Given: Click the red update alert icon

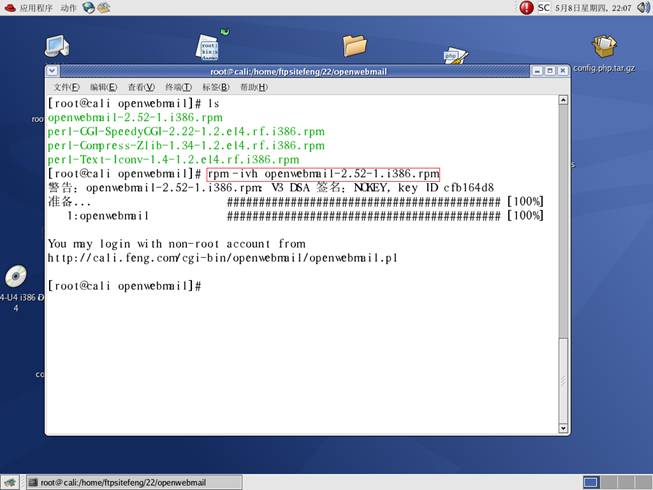Looking at the screenshot, I should (x=526, y=8).
